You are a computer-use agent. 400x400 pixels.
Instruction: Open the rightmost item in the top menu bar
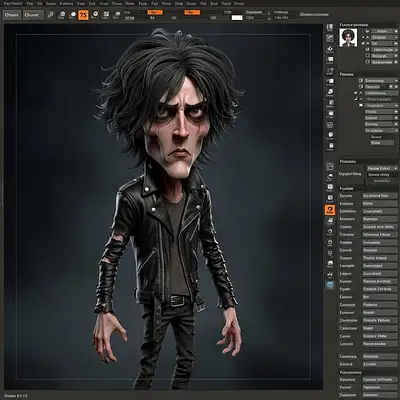(x=239, y=3)
